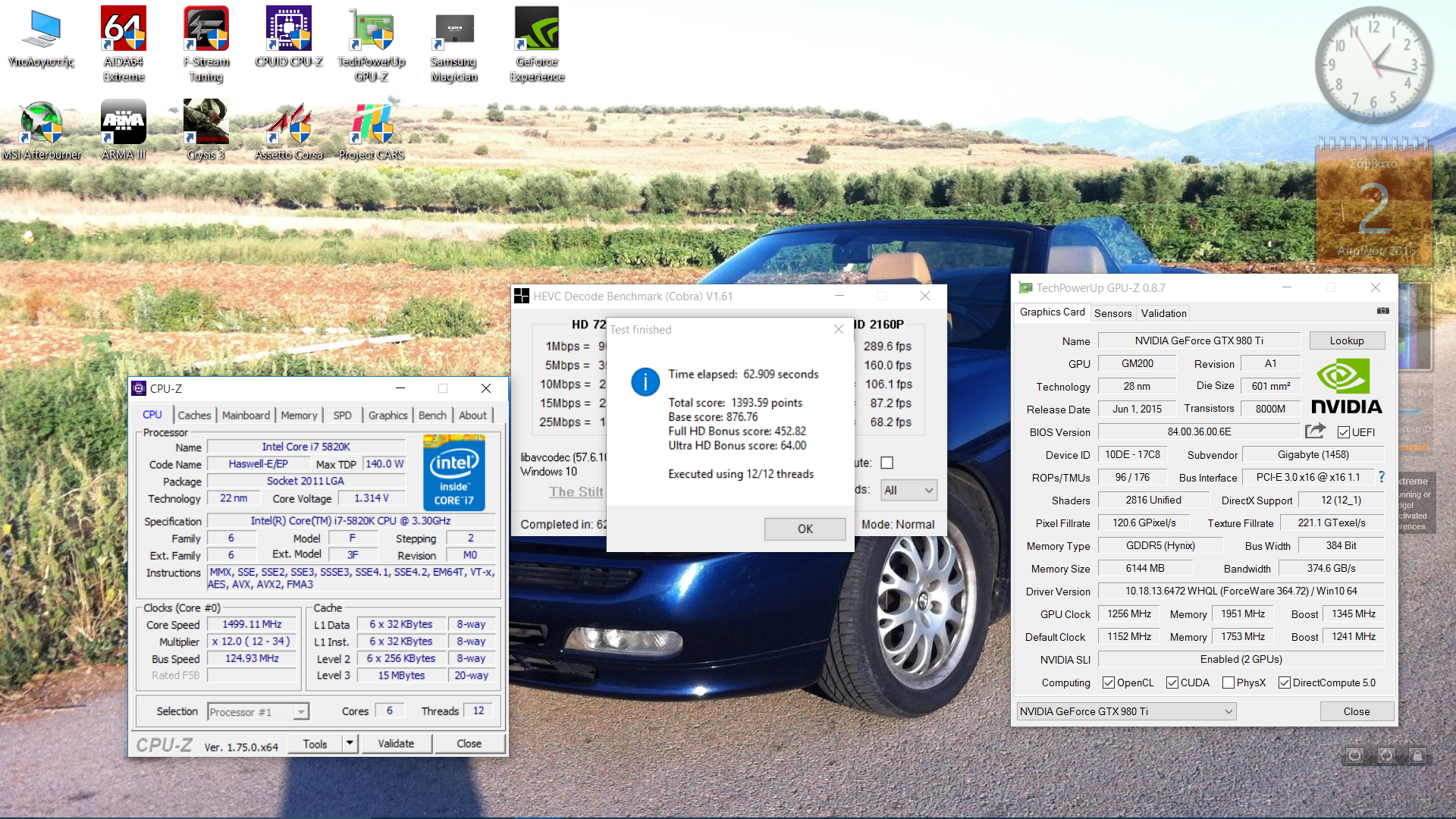Open the Graphics tab in CPU-Z
This screenshot has height=819, width=1456.
[x=388, y=415]
